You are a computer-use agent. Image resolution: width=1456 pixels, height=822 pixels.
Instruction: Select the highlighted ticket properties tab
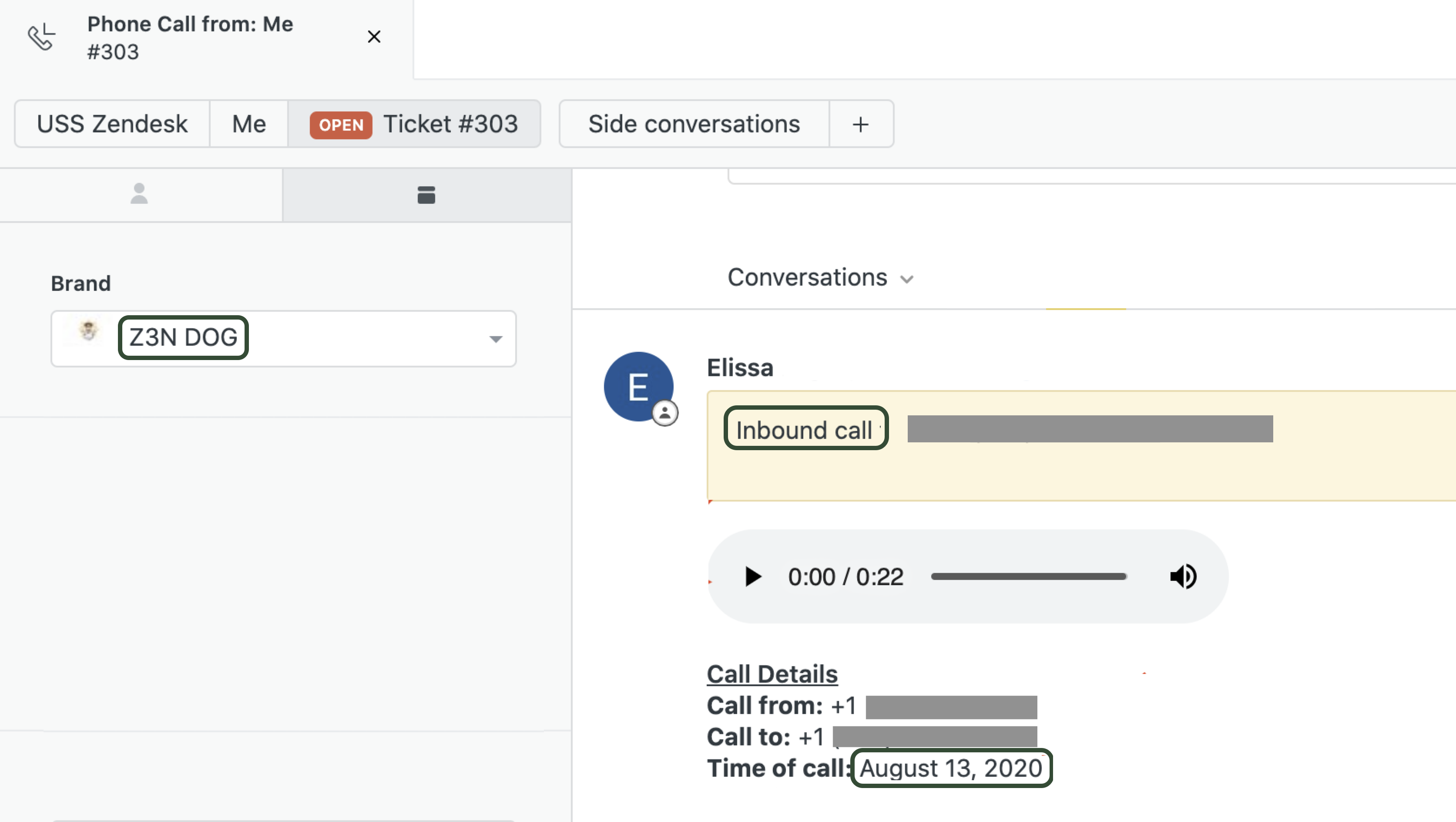coord(426,195)
